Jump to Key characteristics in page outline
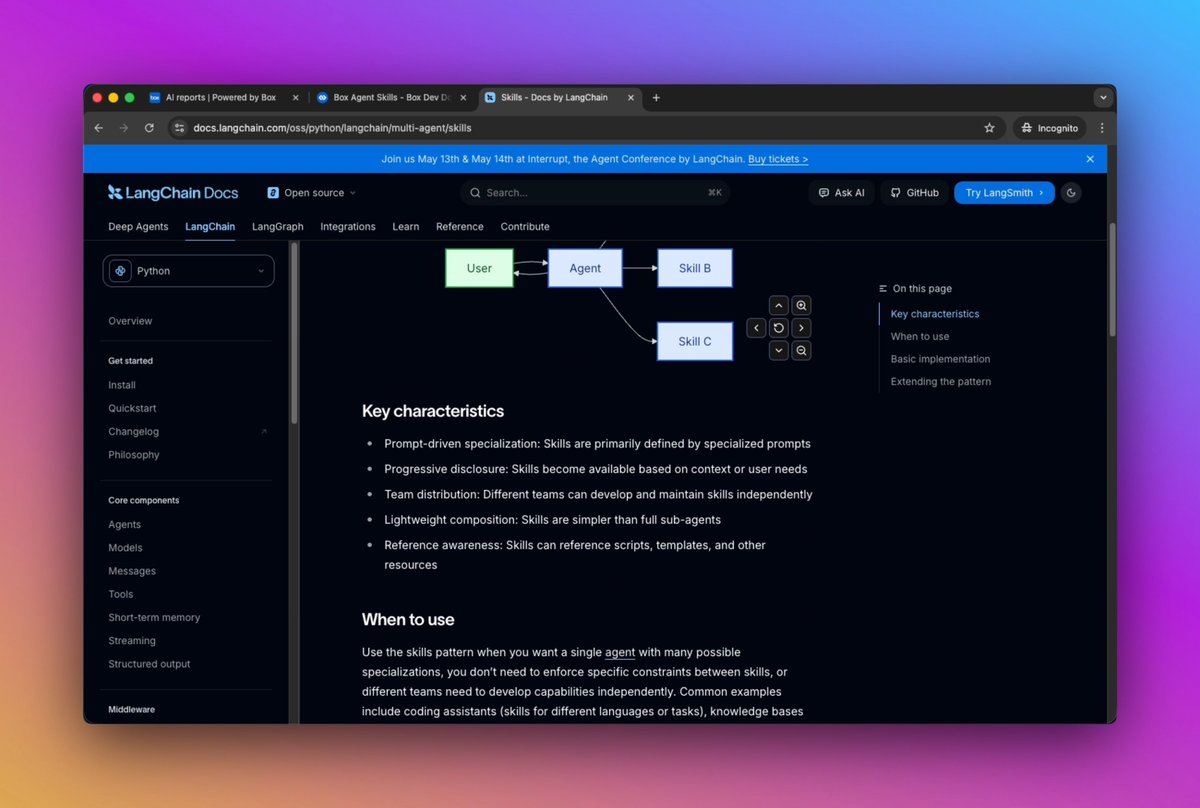 935,314
